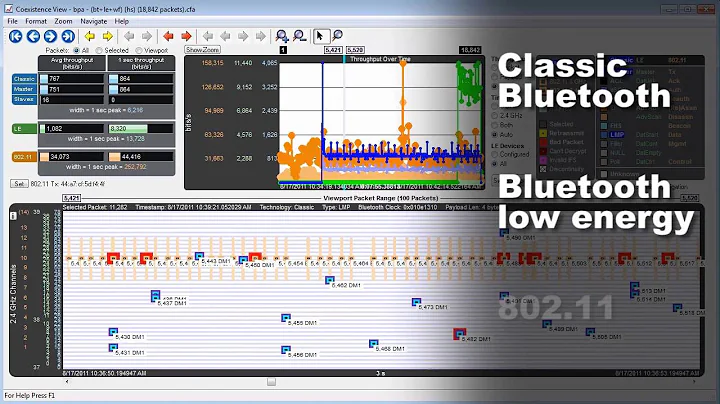Select the Packets 'All' radio button
This screenshot has width=720, height=404.
click(76, 50)
